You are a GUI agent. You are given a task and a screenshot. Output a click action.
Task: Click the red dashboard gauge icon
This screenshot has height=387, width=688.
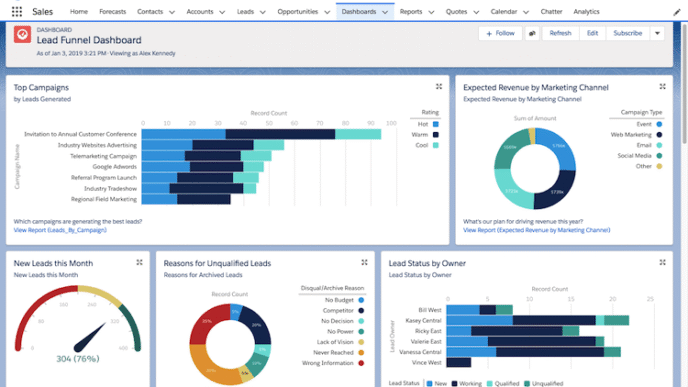pos(22,34)
